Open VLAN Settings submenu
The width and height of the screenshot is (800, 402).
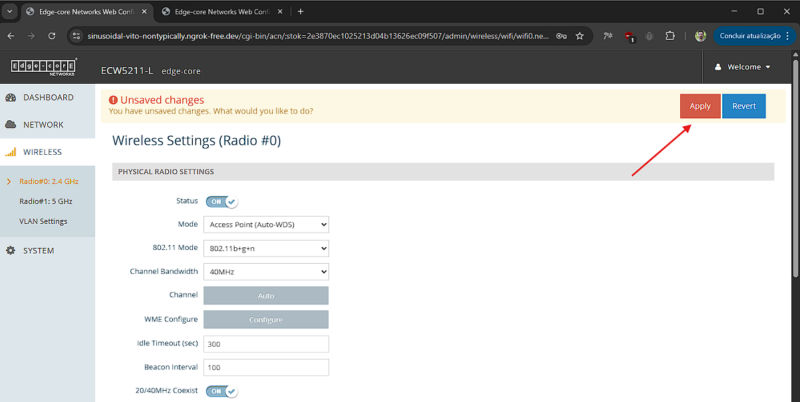(43, 221)
